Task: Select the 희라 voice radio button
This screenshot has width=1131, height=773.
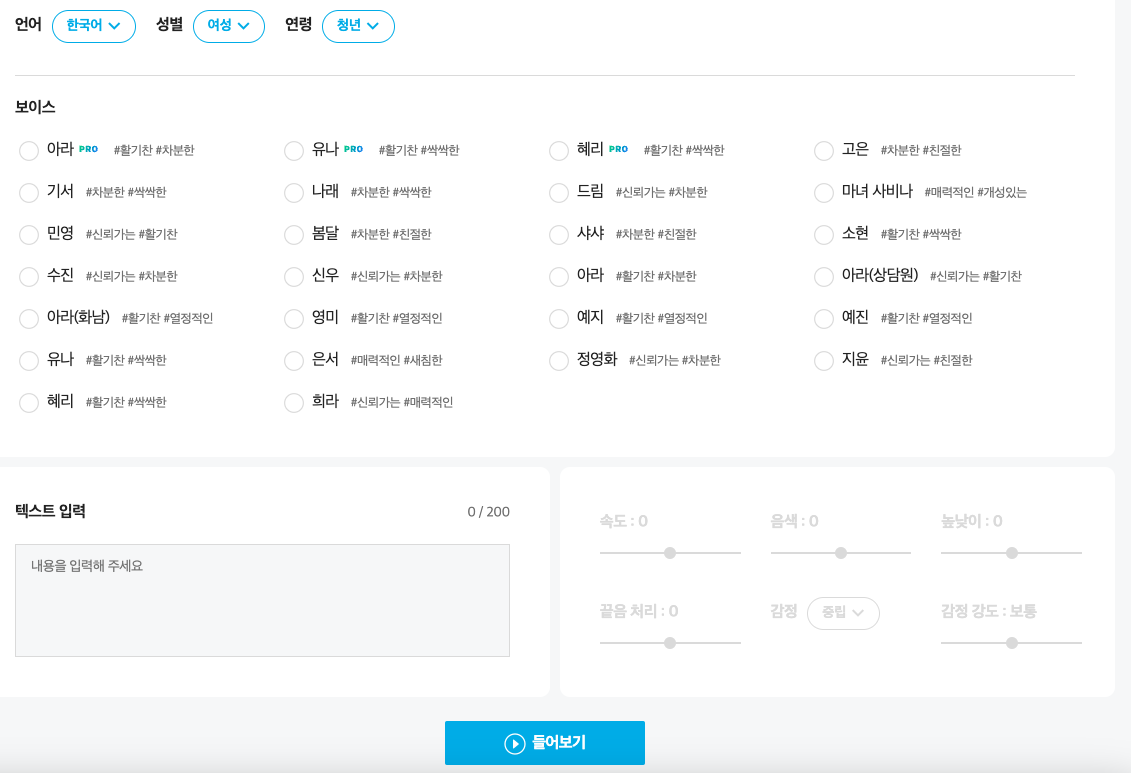Action: (x=294, y=402)
